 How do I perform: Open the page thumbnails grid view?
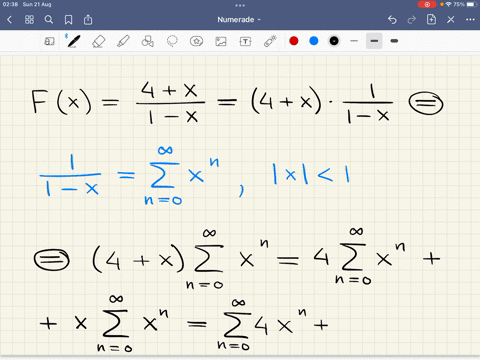(29, 20)
